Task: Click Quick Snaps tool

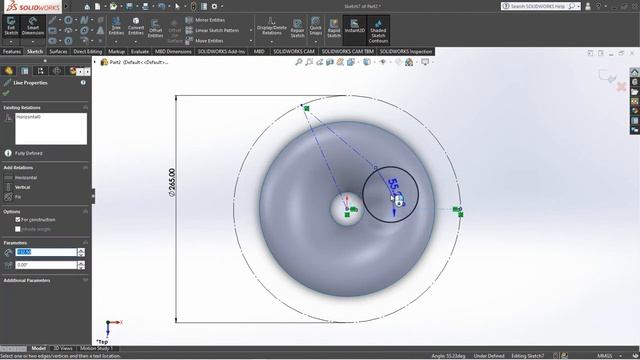Action: tap(316, 27)
